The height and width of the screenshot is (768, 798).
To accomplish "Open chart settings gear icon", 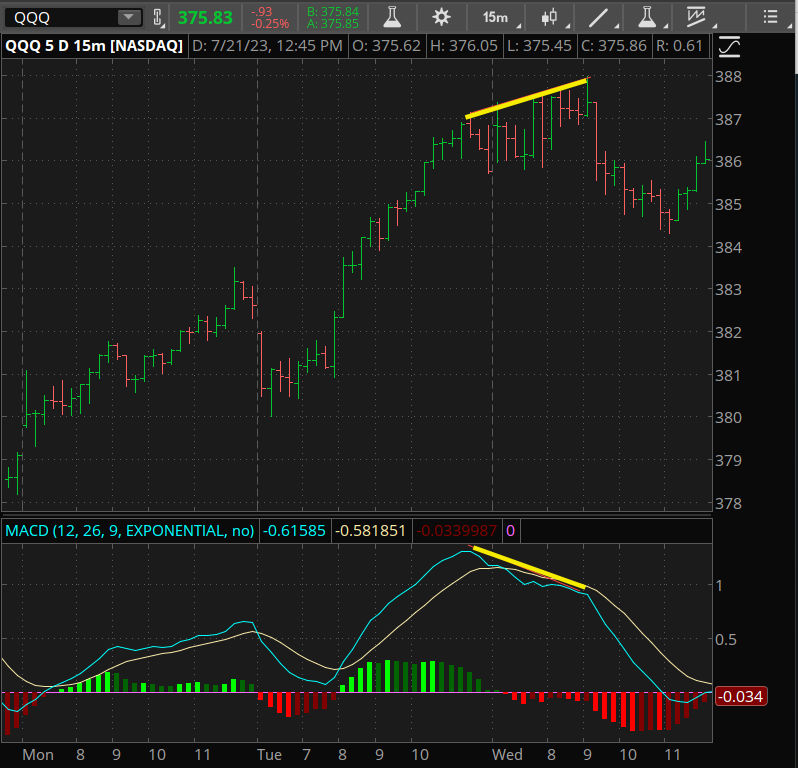I will tap(441, 17).
